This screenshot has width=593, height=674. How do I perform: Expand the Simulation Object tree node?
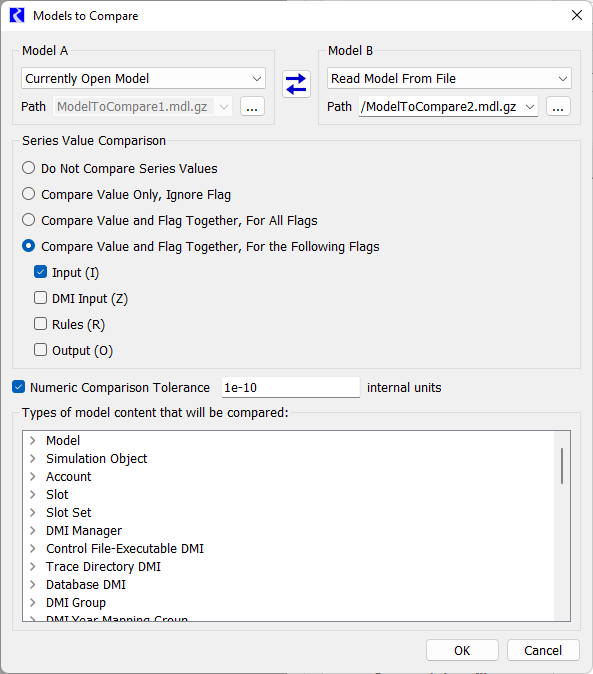(33, 459)
